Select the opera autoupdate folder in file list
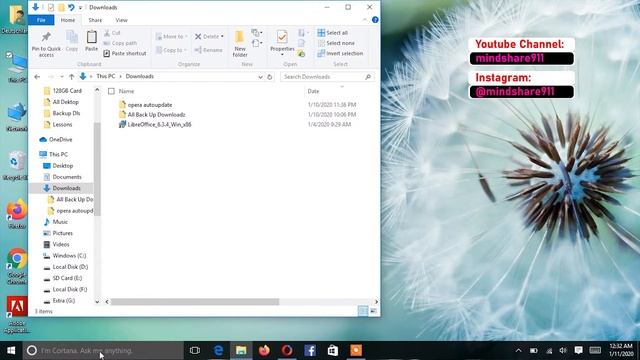Screen dimensions: 640x360 click(150, 105)
